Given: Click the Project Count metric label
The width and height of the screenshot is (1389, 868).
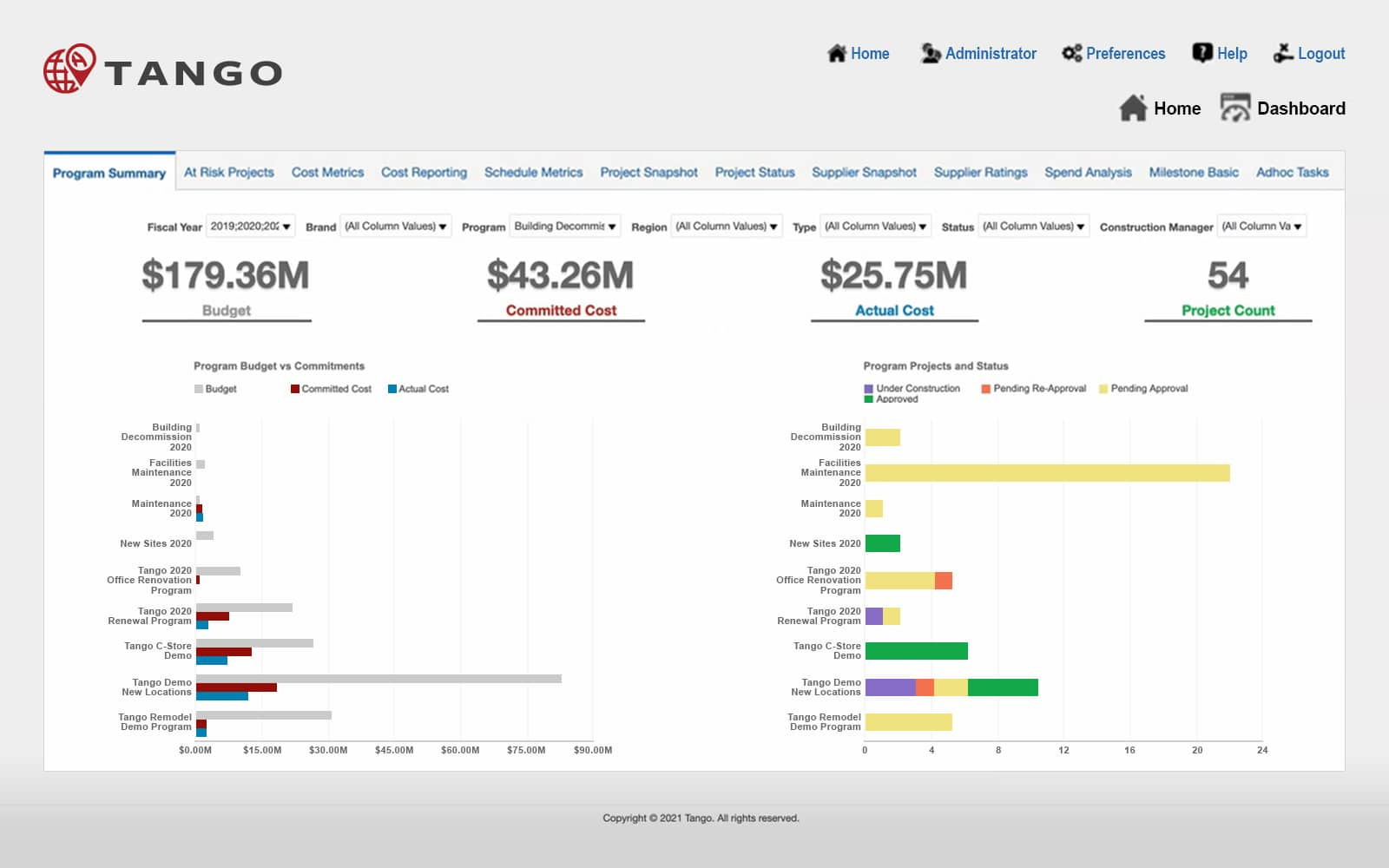Looking at the screenshot, I should click(1228, 311).
